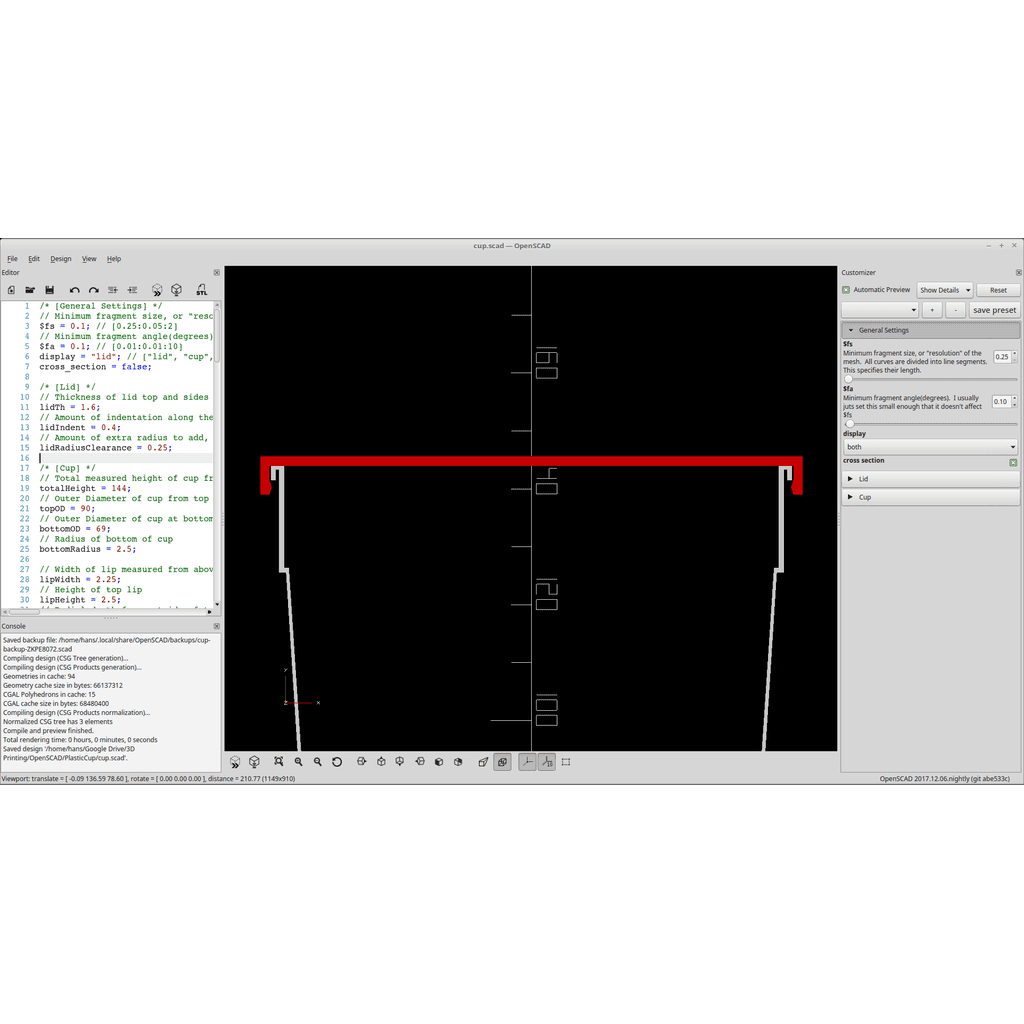Click the View All icon

click(279, 761)
